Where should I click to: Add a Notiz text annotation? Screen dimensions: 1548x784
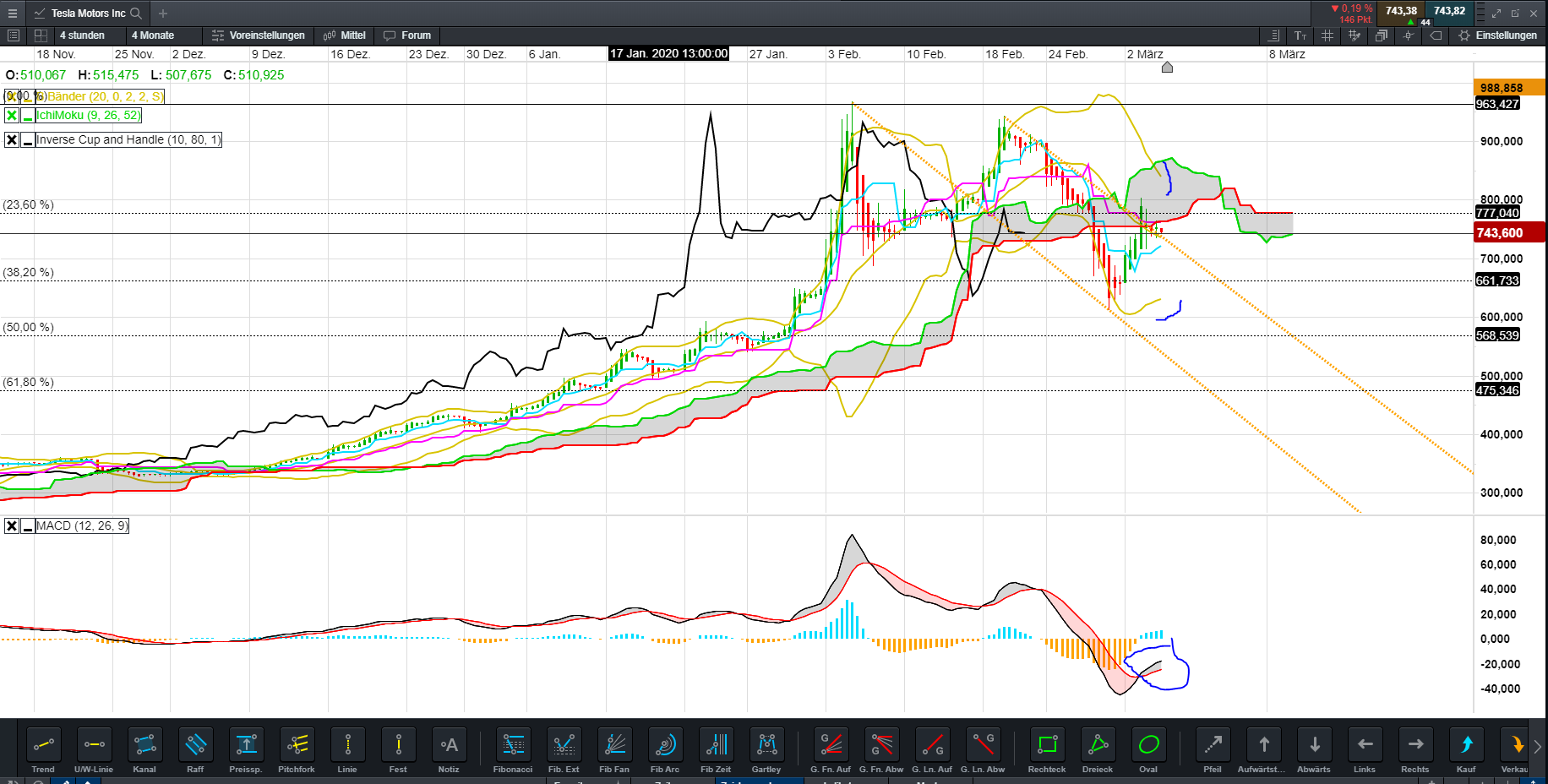[x=449, y=750]
